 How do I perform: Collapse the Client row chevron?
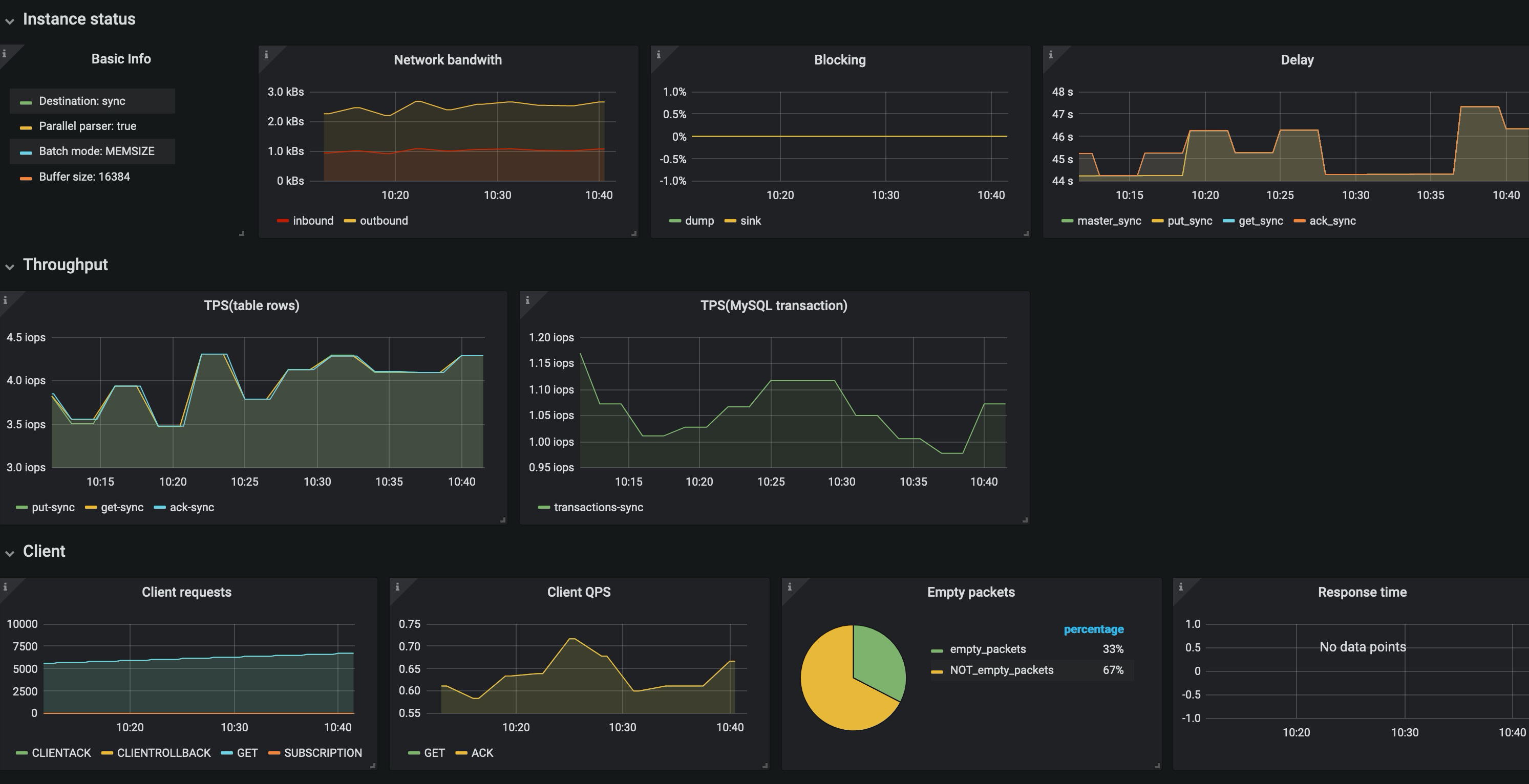[10, 553]
